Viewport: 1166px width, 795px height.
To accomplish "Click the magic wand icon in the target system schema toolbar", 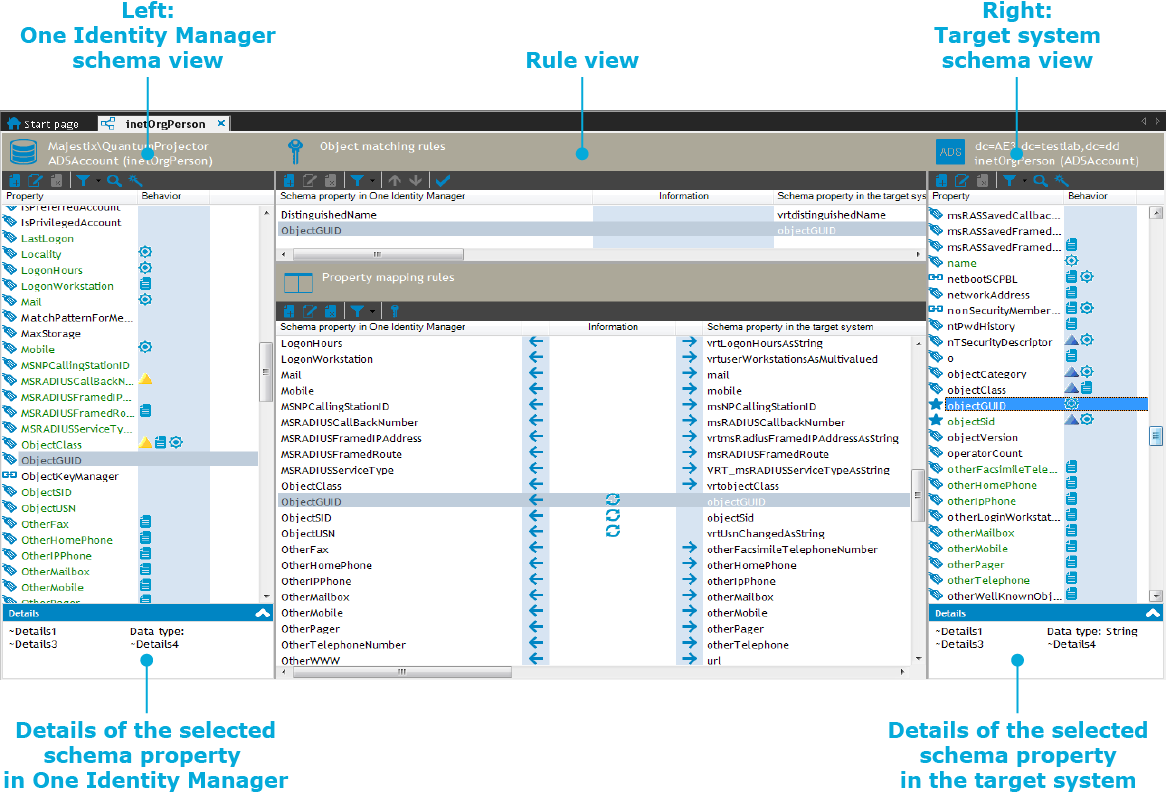I will 1061,181.
